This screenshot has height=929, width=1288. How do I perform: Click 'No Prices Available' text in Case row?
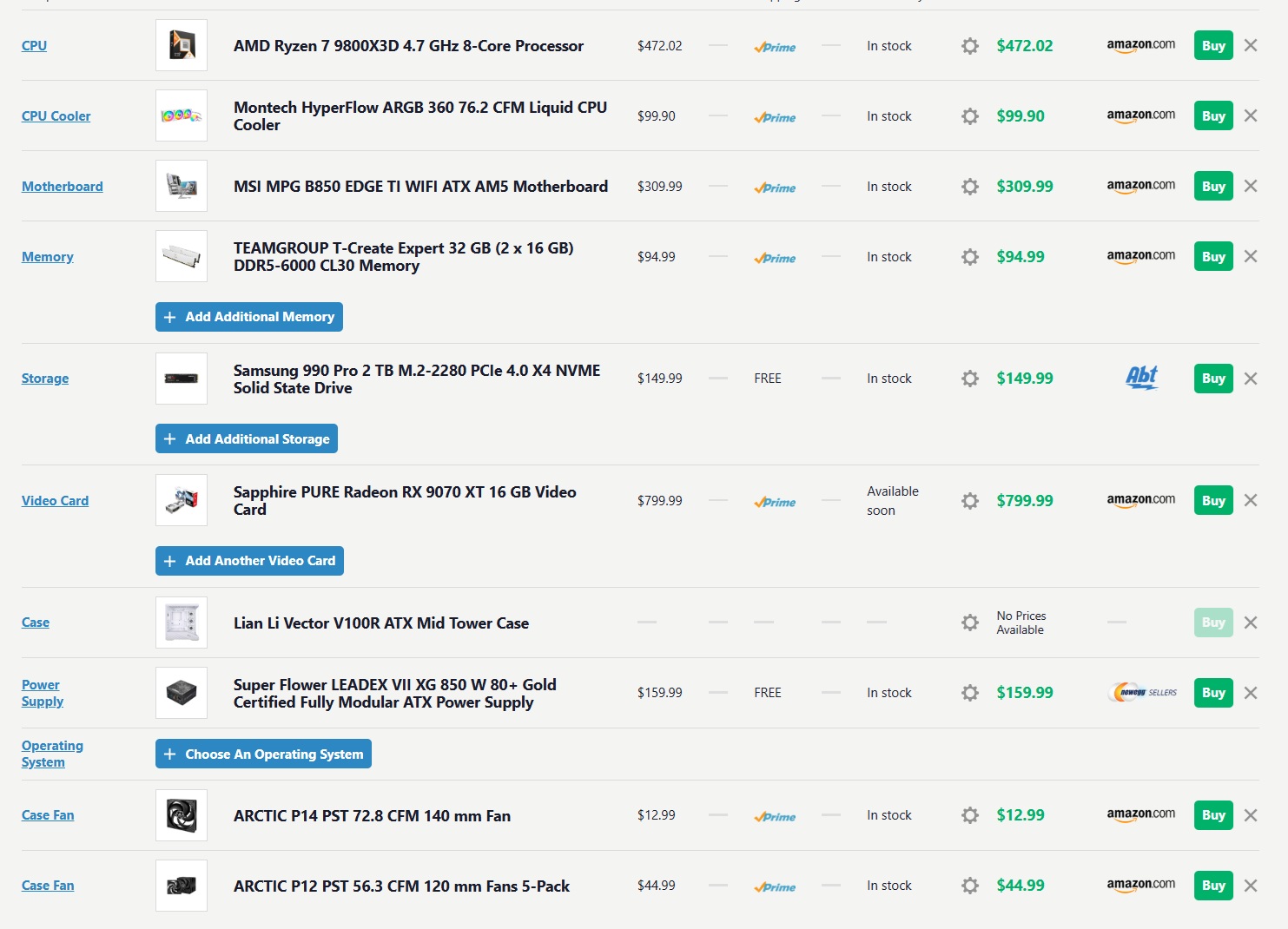[x=1021, y=623]
